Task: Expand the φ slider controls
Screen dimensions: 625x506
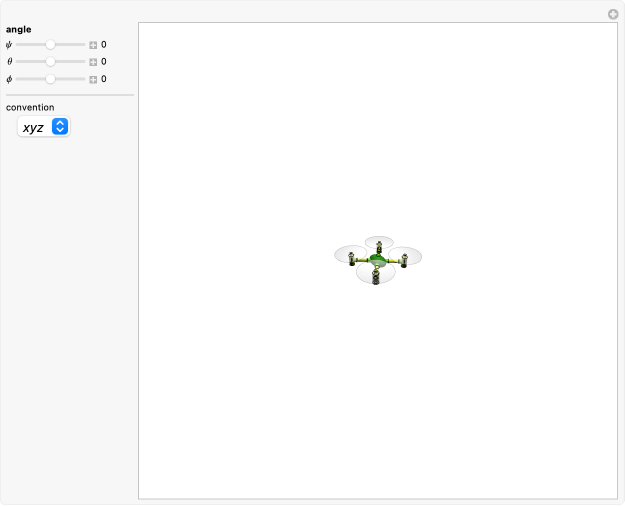Action: tap(93, 79)
